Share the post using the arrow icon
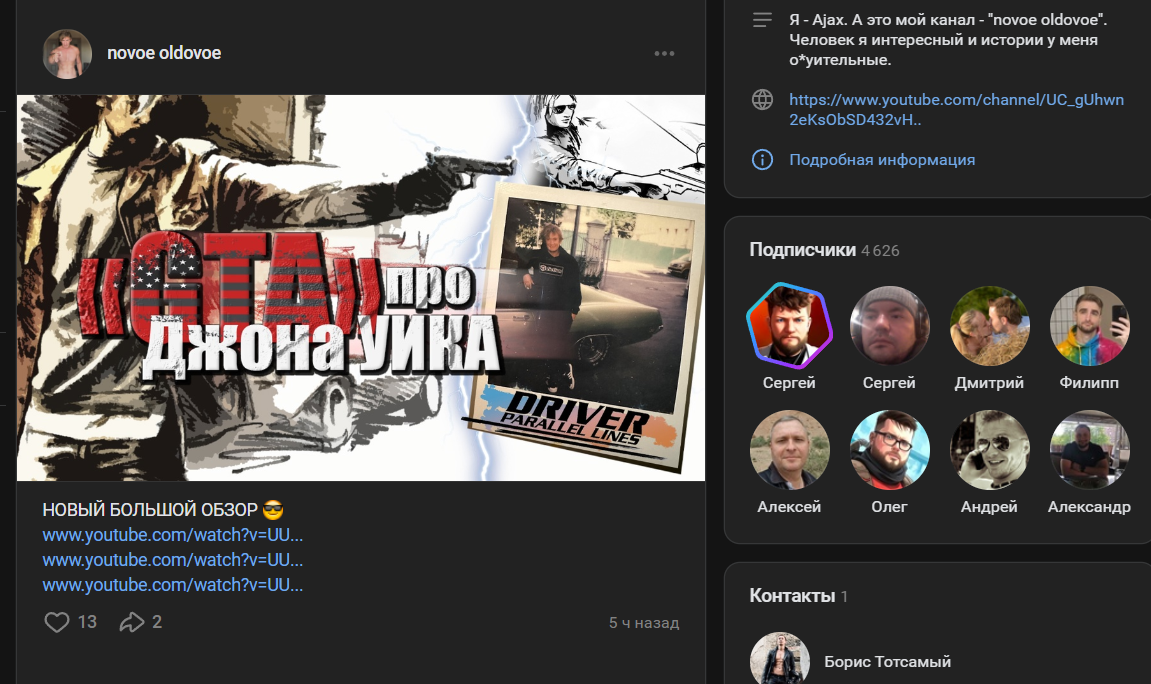1151x684 pixels. click(132, 622)
